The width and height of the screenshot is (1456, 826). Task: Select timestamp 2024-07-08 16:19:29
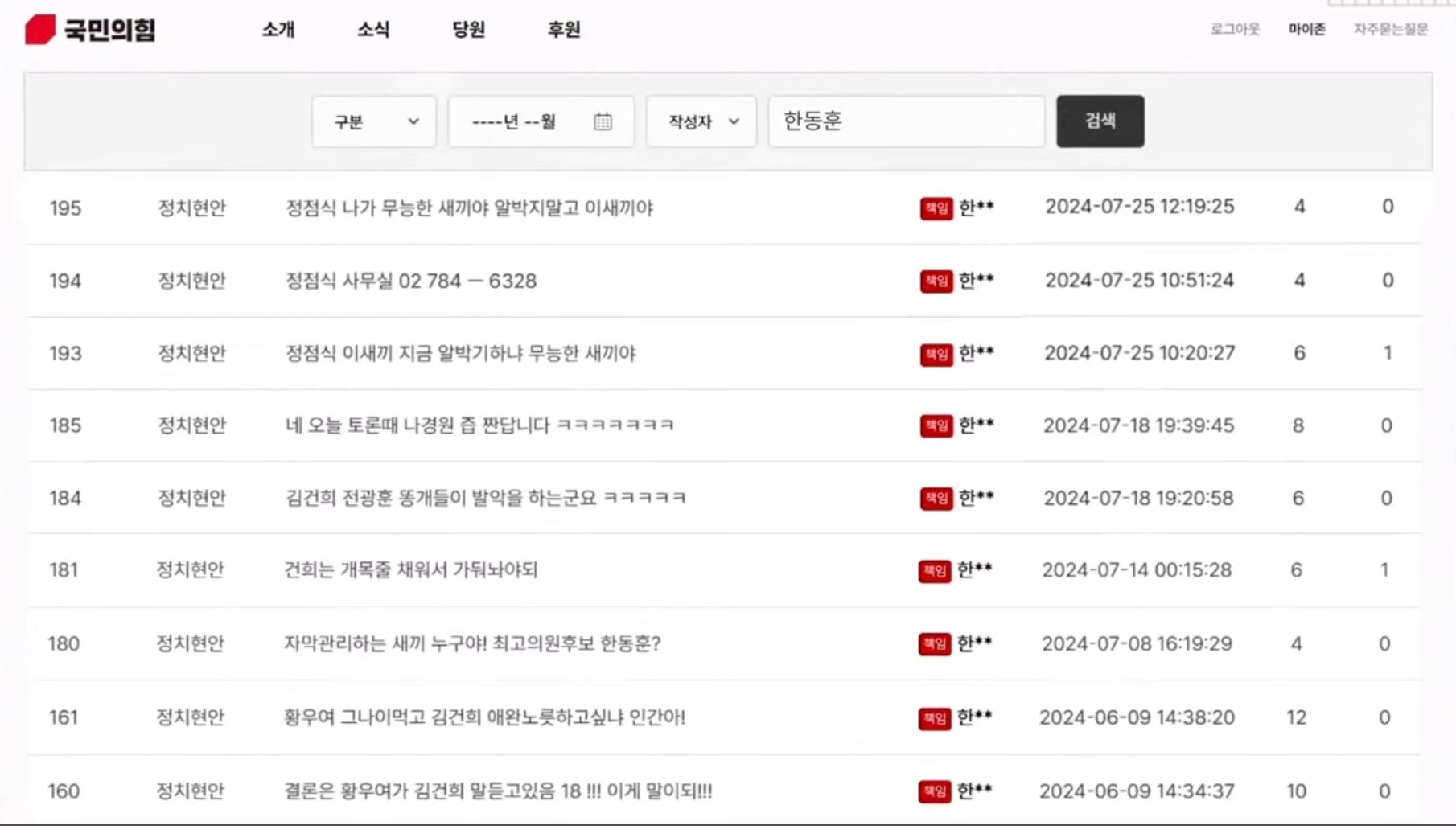tap(1137, 643)
